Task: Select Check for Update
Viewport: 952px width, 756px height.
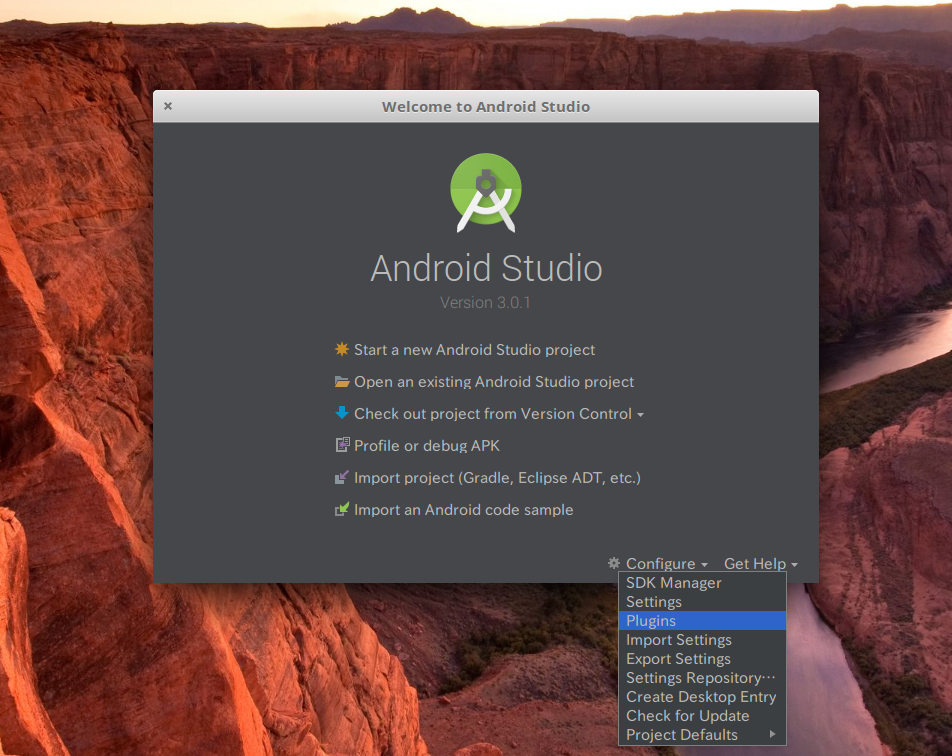Action: pyautogui.click(x=702, y=715)
